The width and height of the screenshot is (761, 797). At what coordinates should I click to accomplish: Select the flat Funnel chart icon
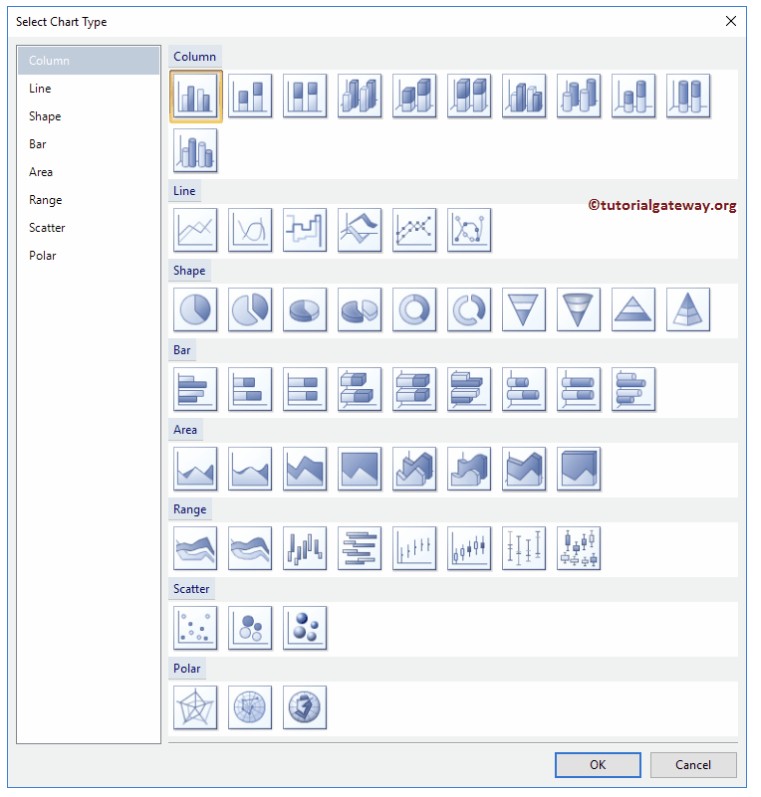(525, 310)
